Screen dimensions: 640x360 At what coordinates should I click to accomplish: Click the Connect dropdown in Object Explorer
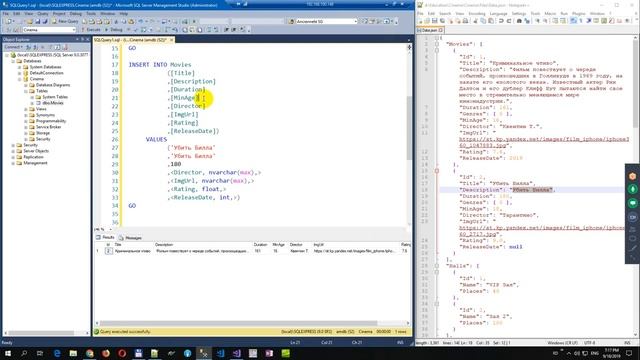click(x=13, y=47)
